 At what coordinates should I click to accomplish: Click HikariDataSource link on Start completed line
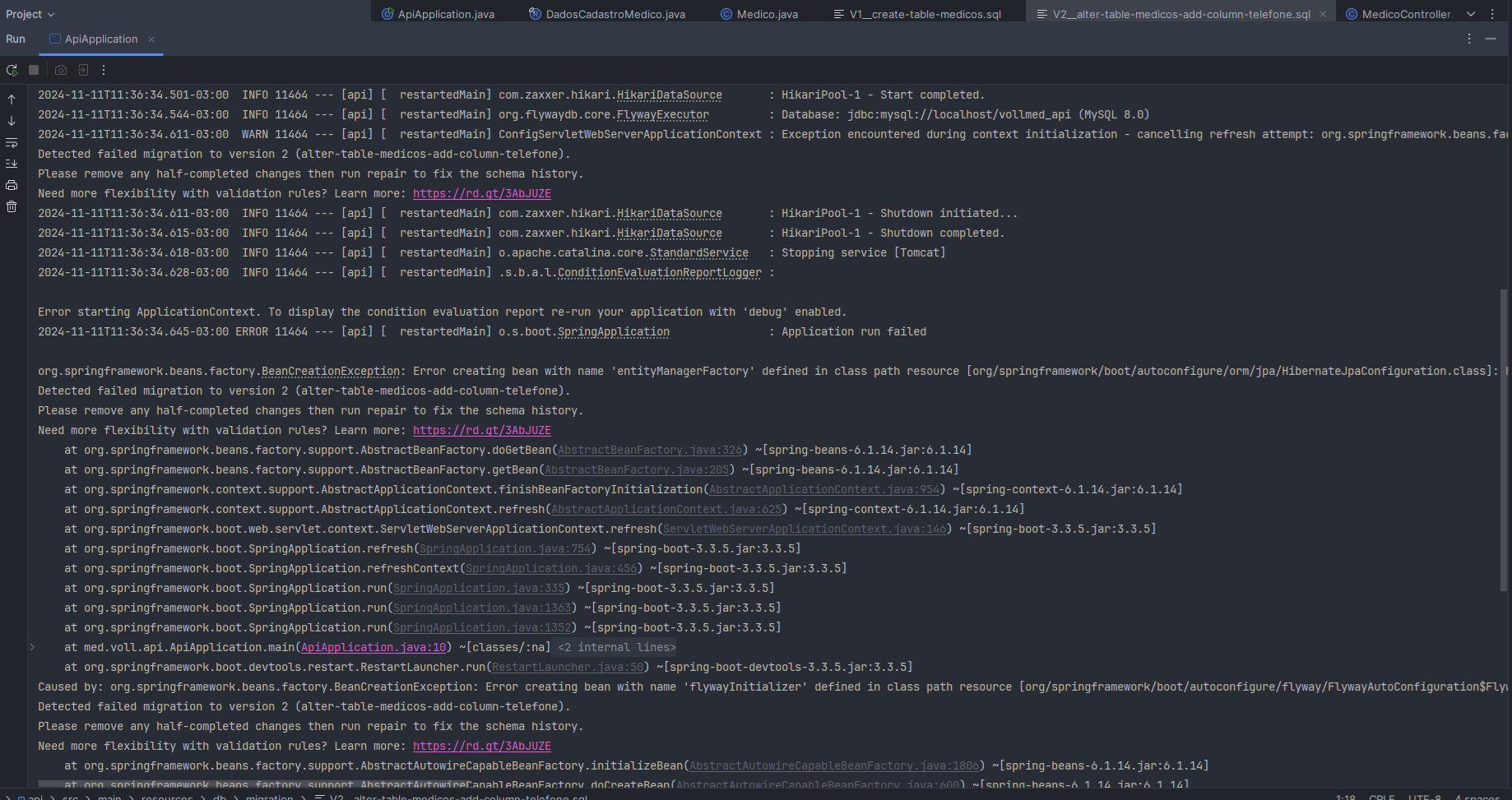point(670,95)
